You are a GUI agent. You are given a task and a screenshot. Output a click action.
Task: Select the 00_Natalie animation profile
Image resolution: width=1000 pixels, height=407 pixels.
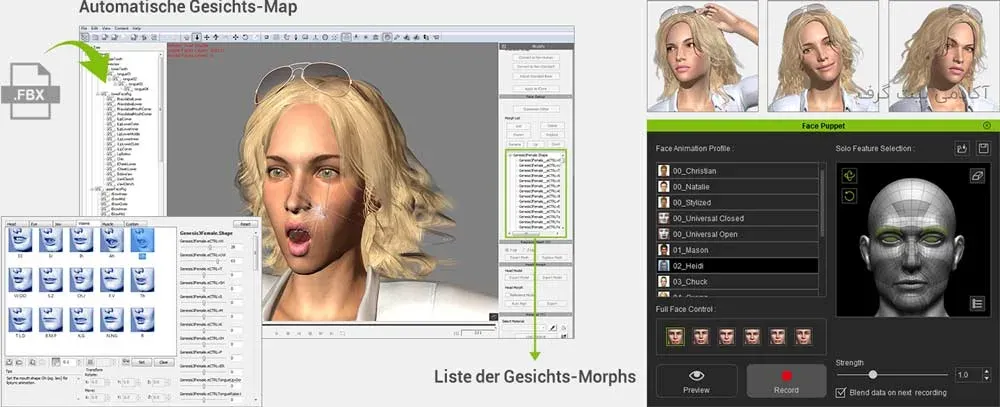tap(737, 187)
